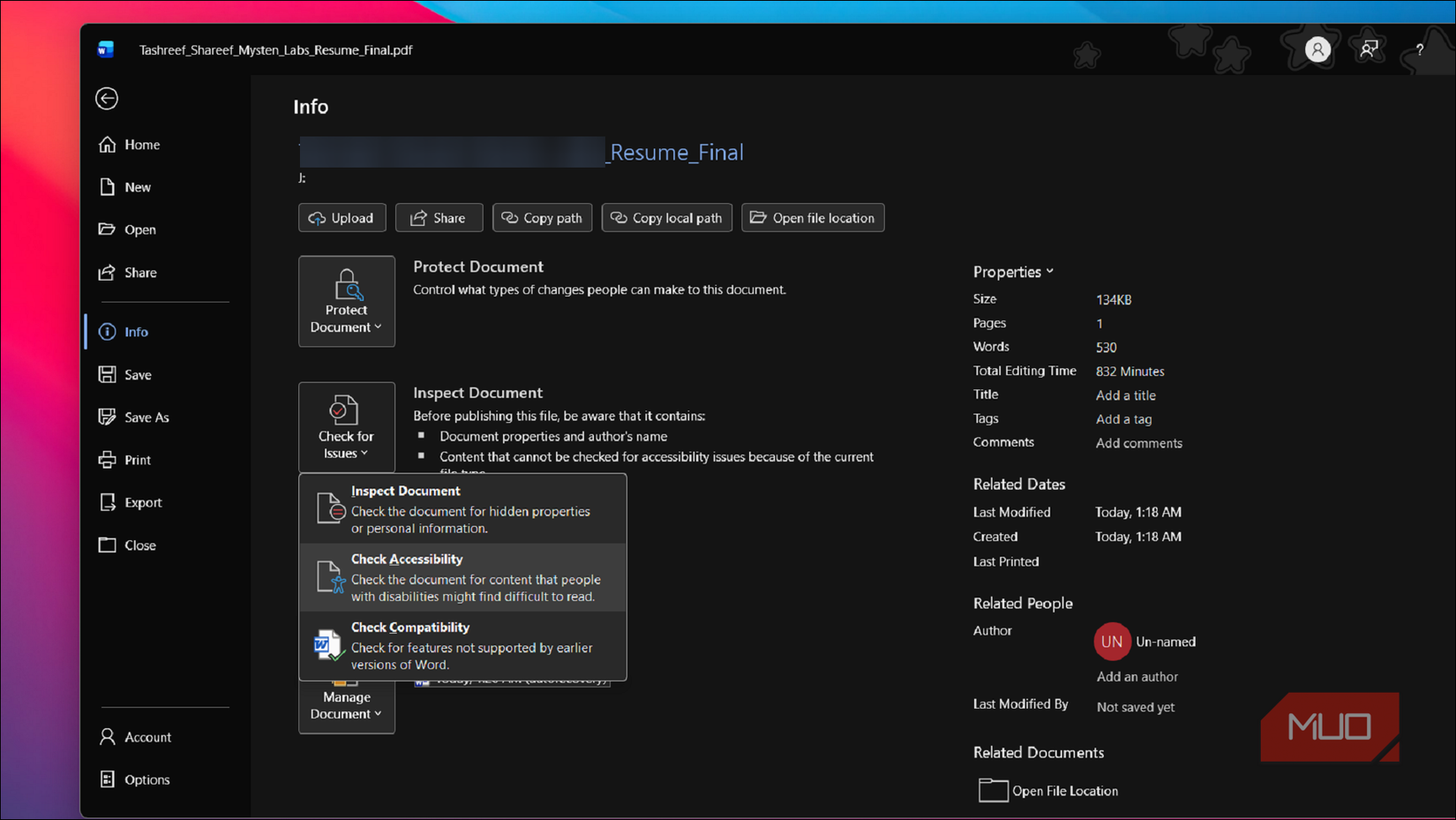1456x820 pixels.
Task: Choose Check Accessibility from the menu
Action: click(x=463, y=577)
